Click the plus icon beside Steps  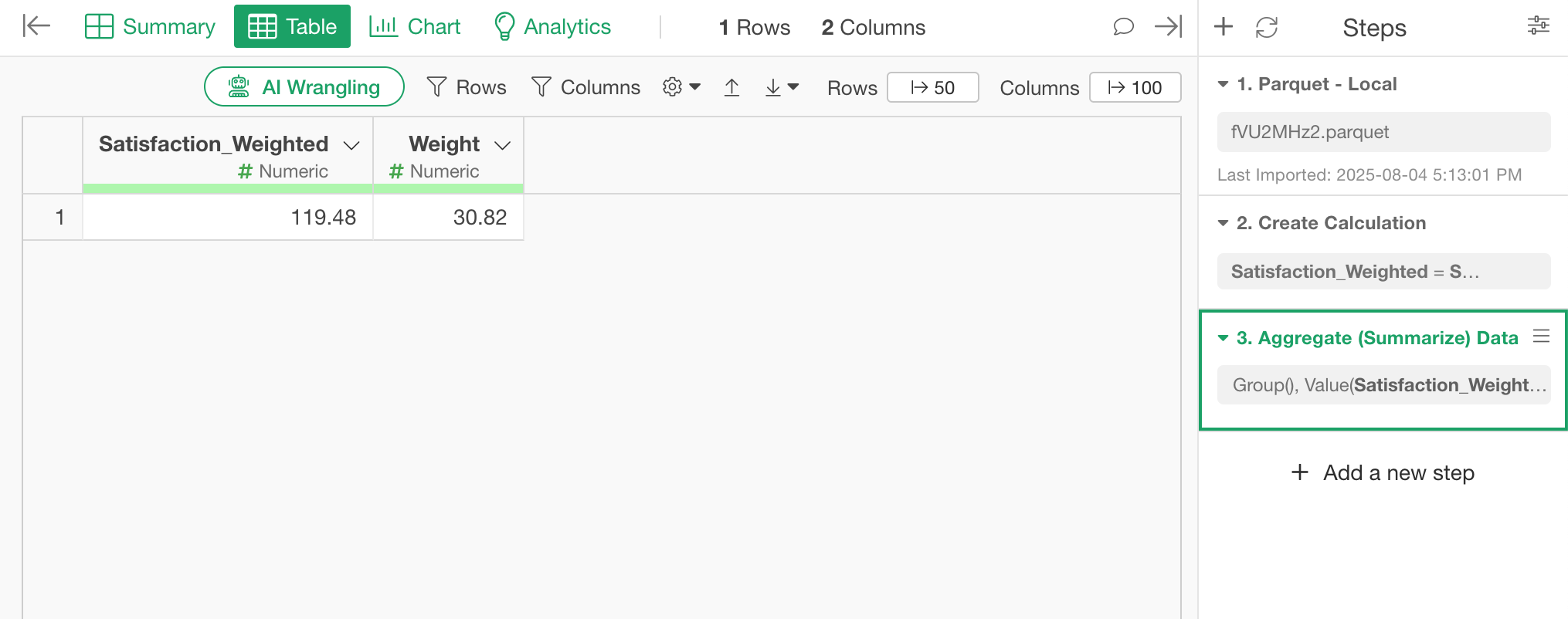pyautogui.click(x=1224, y=27)
